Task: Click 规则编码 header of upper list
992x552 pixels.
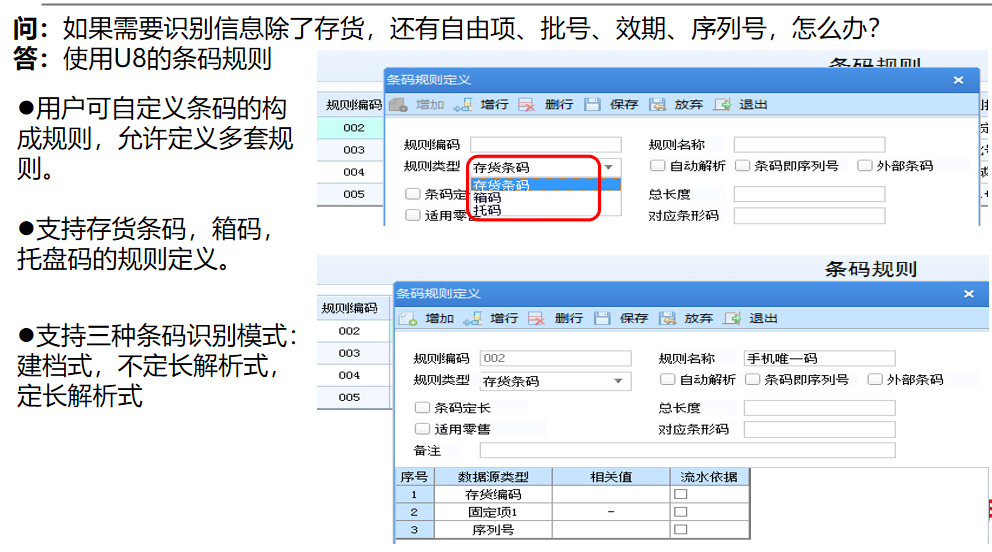Action: point(351,105)
